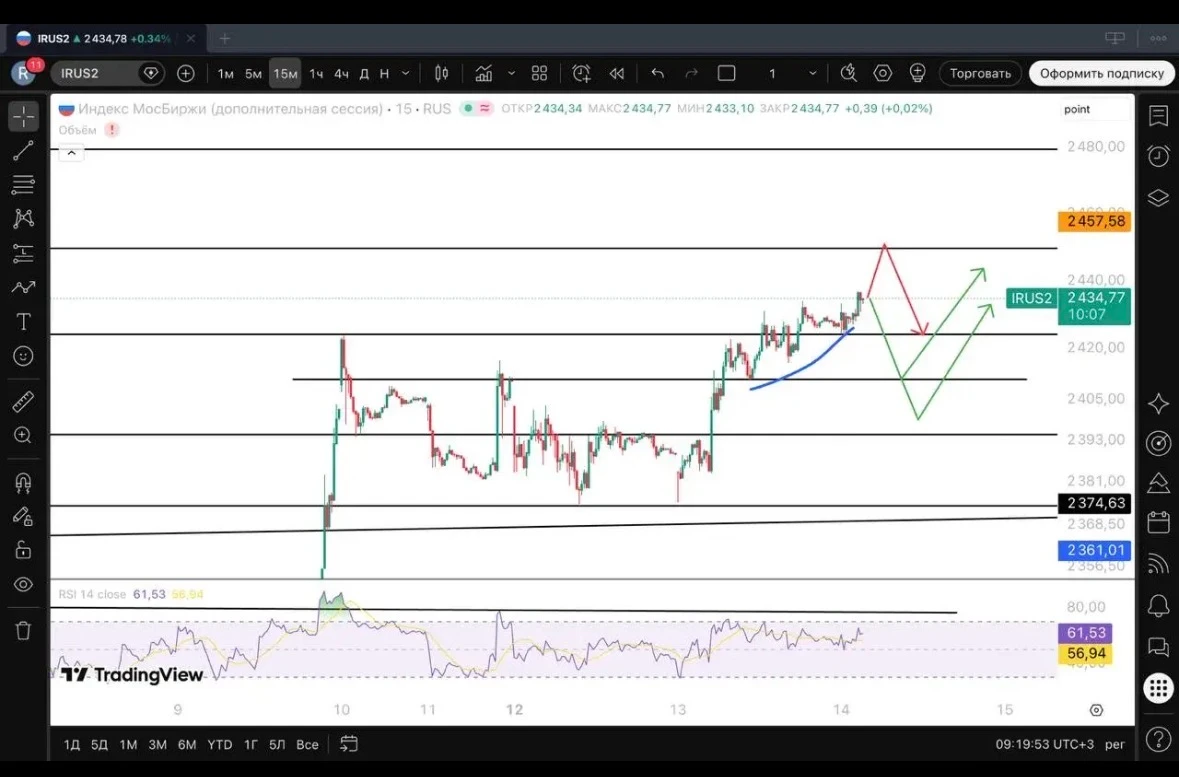The image size is (1179, 777).
Task: Create an alert from toolbar
Action: tap(580, 73)
